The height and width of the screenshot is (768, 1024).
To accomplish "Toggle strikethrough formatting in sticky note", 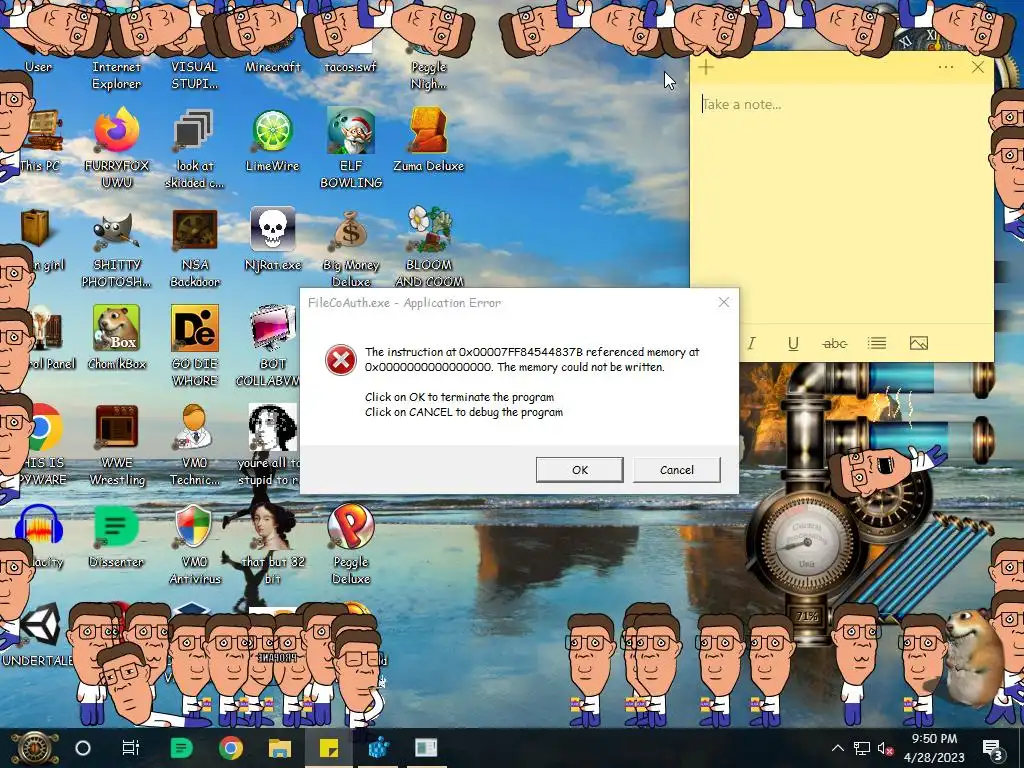I will coord(835,344).
